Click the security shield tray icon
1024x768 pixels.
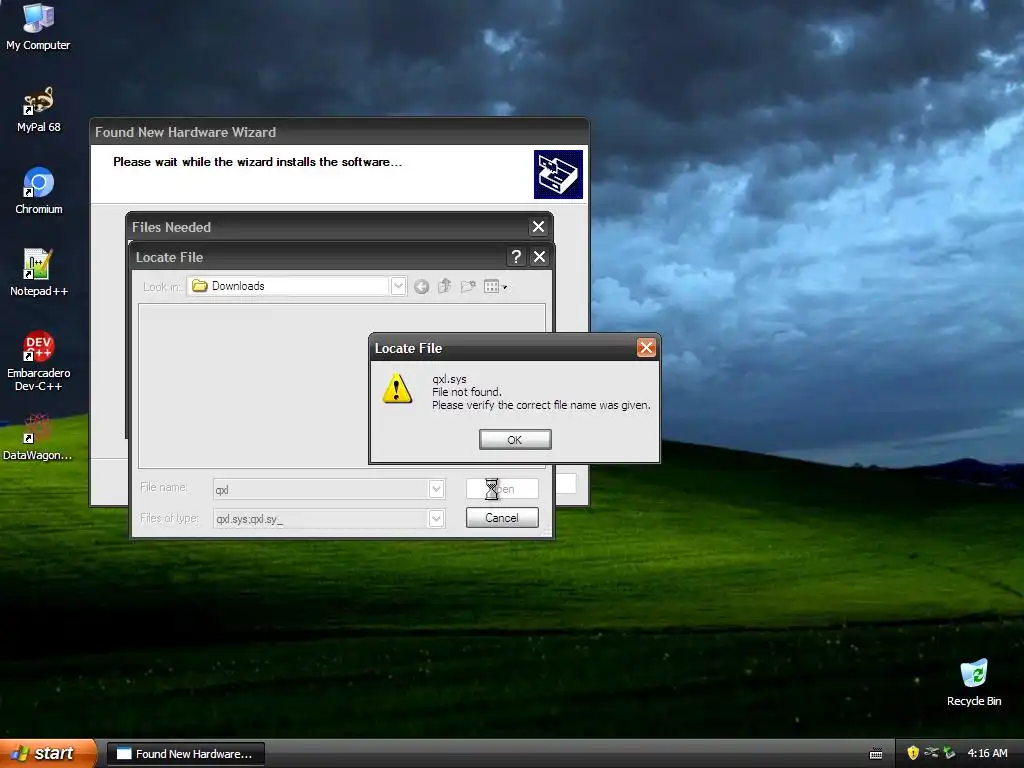click(x=913, y=753)
